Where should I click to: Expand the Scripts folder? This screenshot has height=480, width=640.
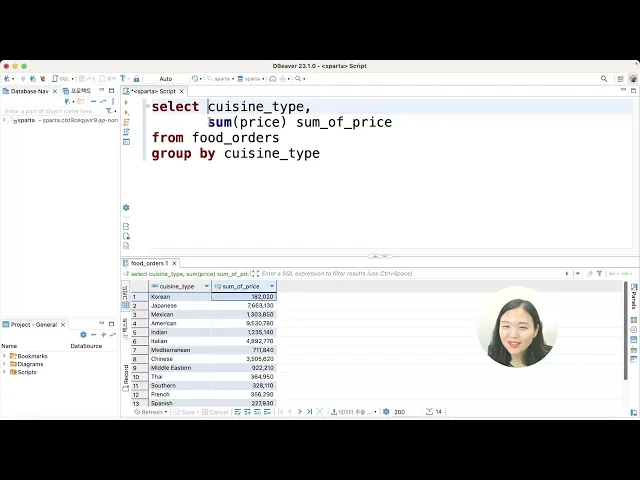point(4,372)
